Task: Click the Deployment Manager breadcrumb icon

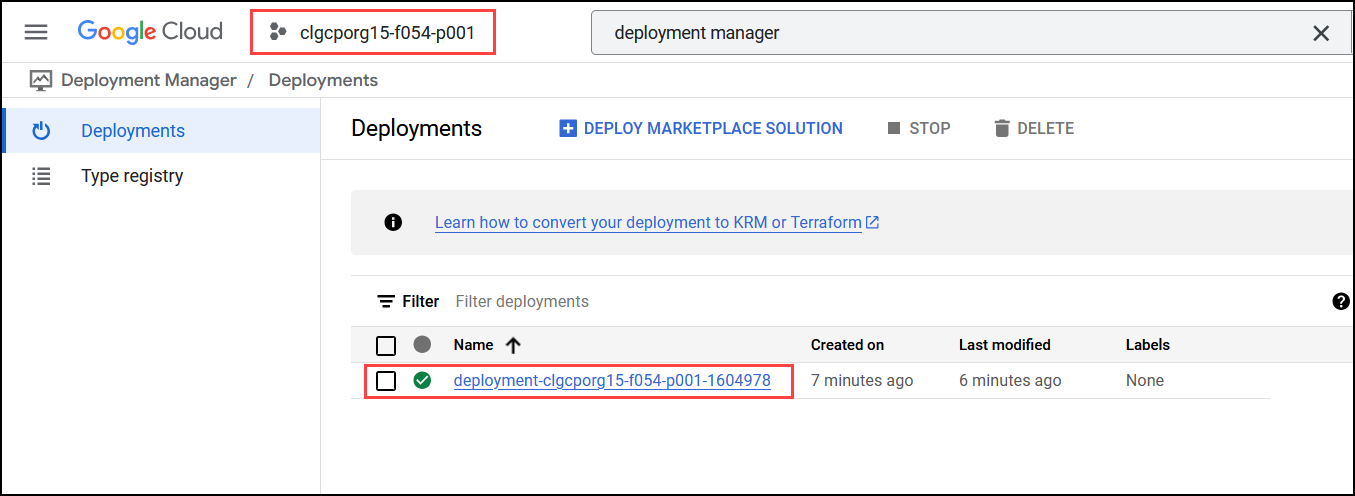Action: click(41, 80)
